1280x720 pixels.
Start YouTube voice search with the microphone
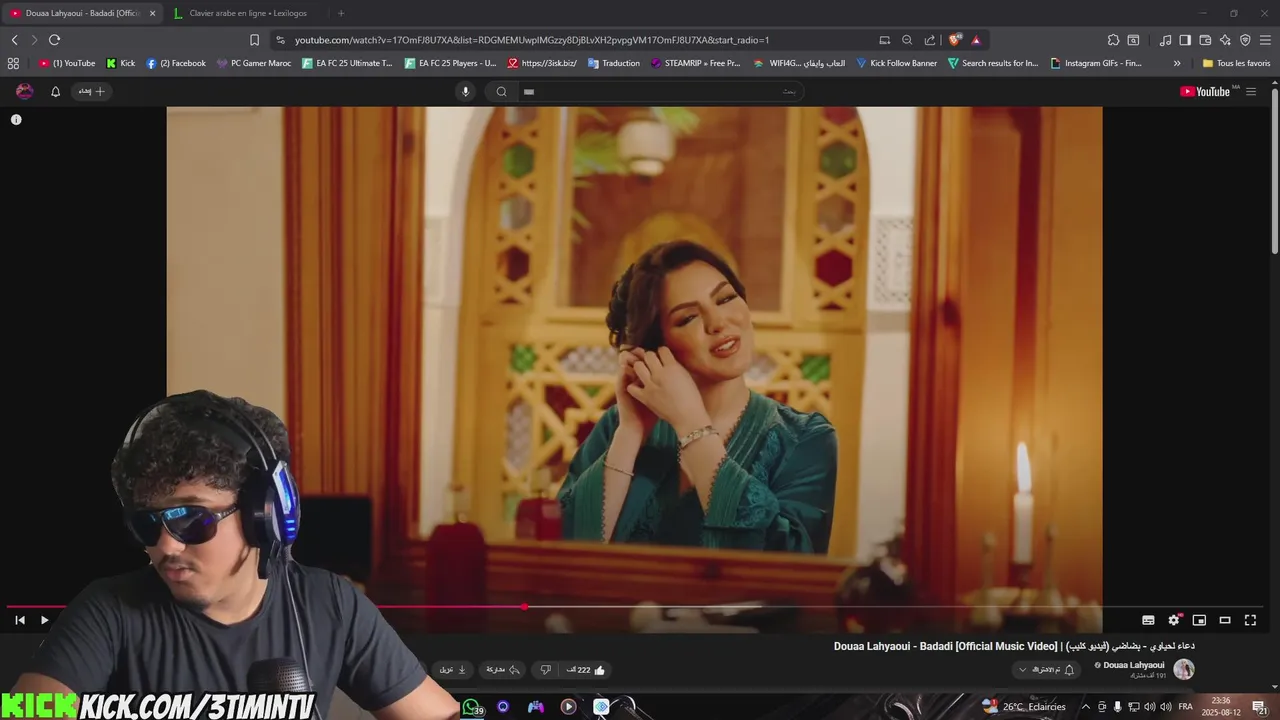(465, 91)
